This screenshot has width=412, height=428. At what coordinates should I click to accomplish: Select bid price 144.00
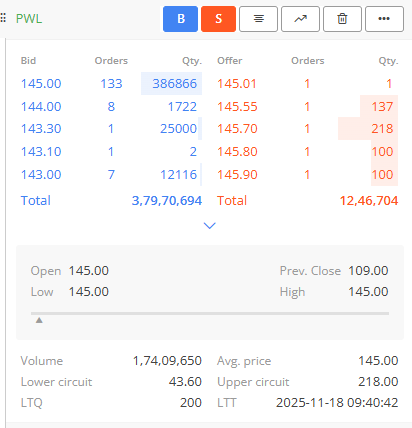[x=41, y=107]
